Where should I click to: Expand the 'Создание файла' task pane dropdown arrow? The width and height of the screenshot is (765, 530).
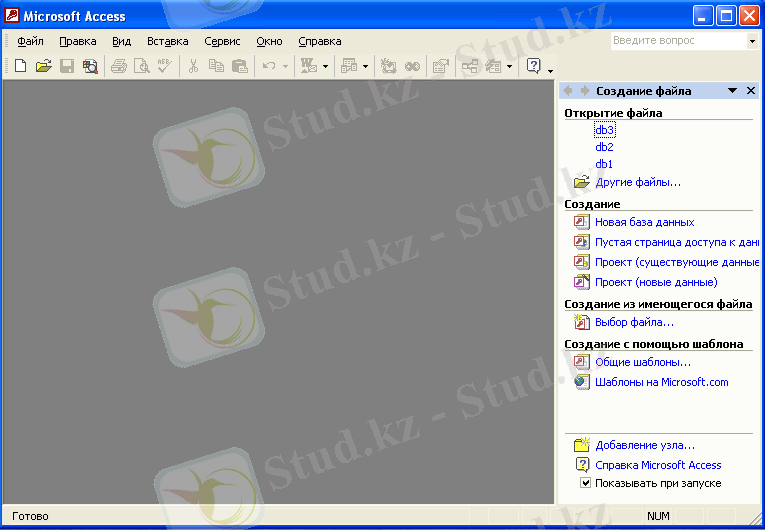pyautogui.click(x=733, y=91)
